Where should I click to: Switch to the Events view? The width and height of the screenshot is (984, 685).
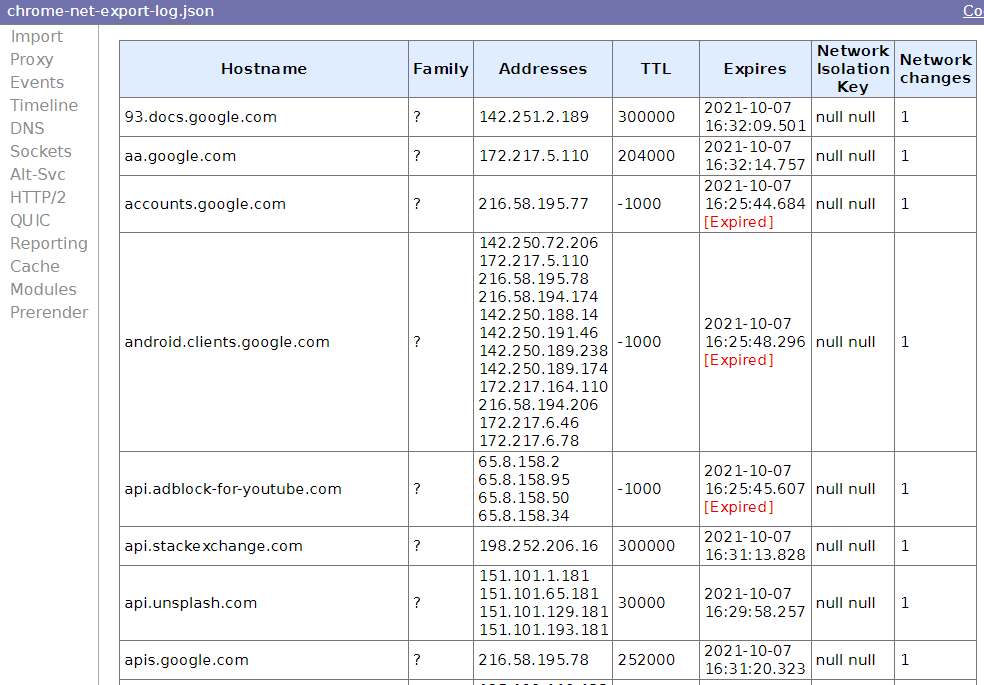(36, 82)
